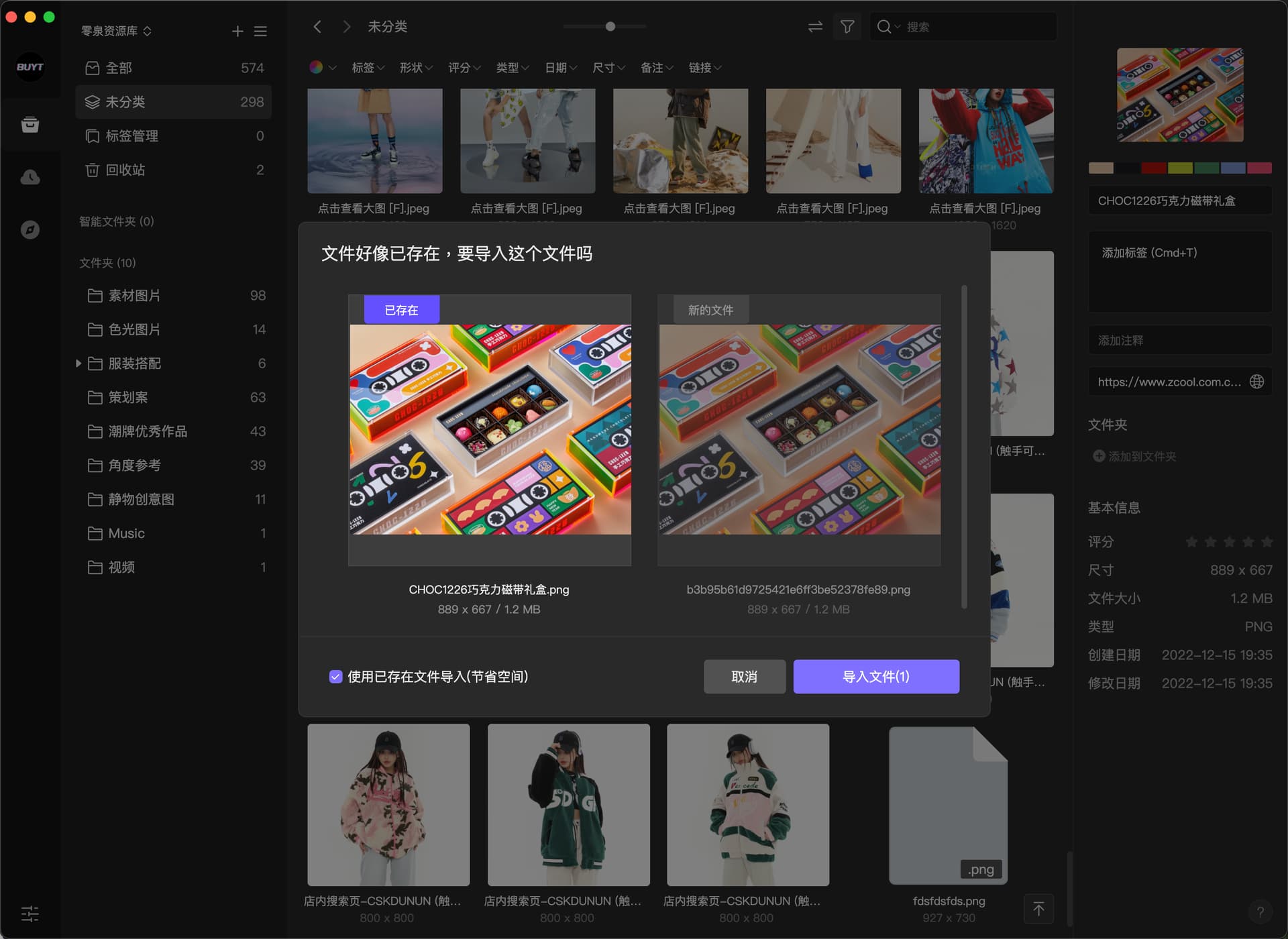Screen dimensions: 1288x939
Task: Click the cloud icon in left rail
Action: (30, 177)
